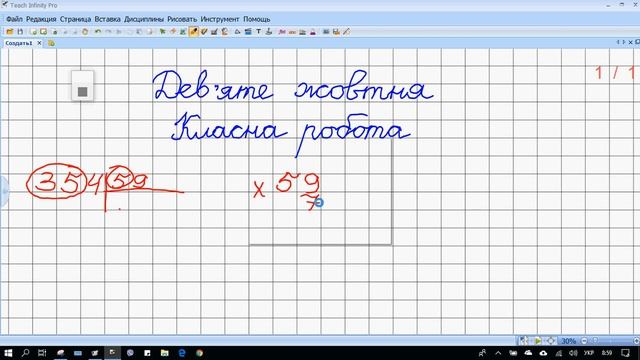640x360 pixels.
Task: Click the taskbar search magnifier
Action: coord(25,353)
